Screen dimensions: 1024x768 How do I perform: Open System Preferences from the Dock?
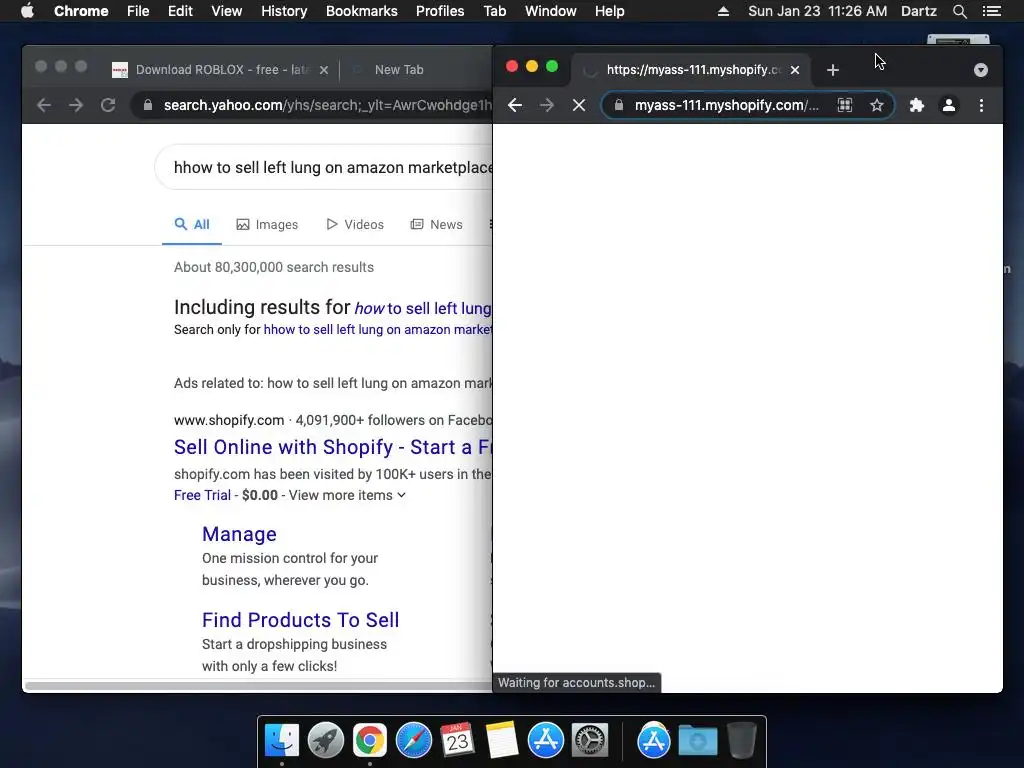pyautogui.click(x=590, y=741)
